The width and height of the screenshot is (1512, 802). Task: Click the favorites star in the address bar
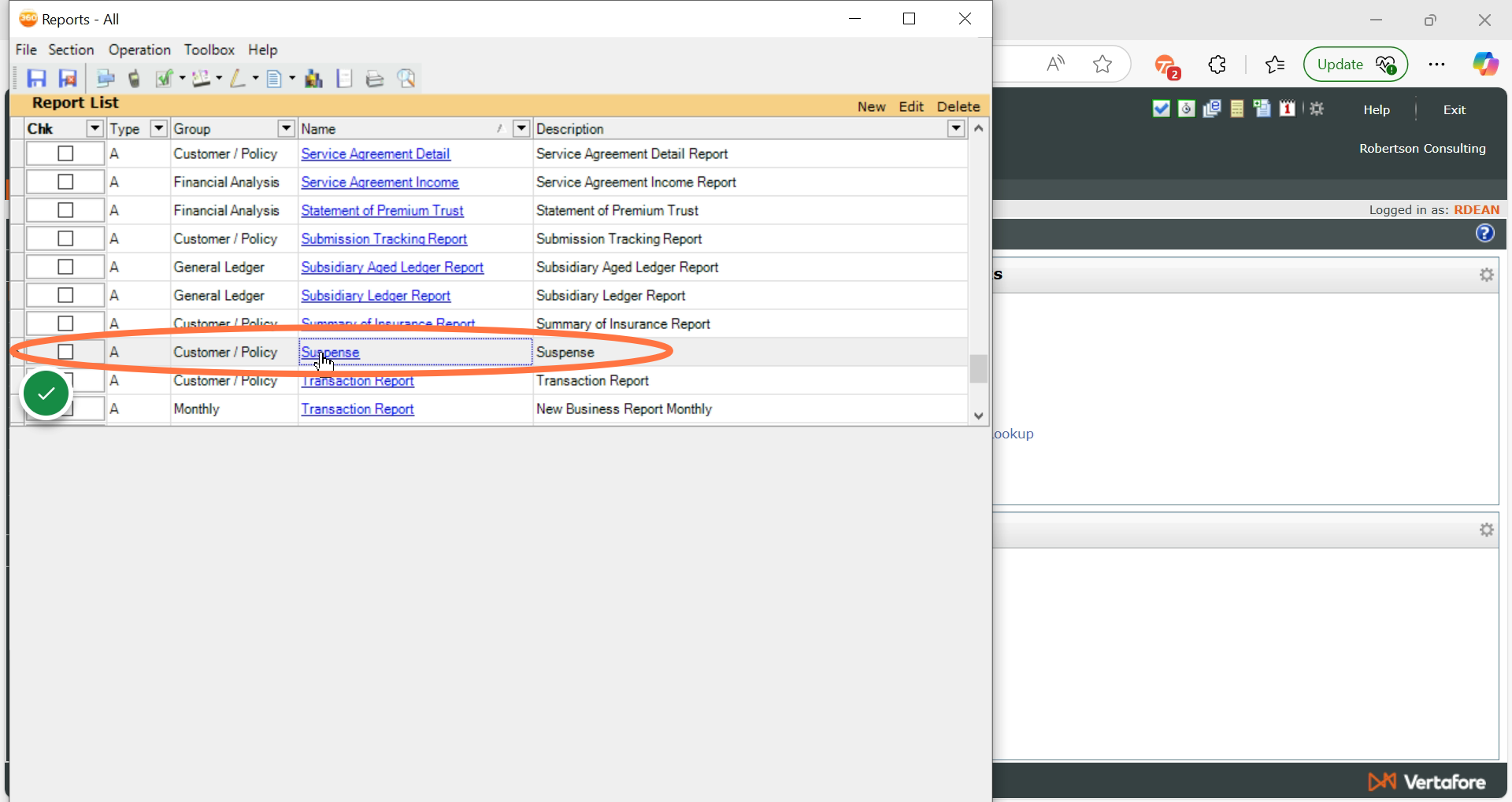pos(1102,65)
